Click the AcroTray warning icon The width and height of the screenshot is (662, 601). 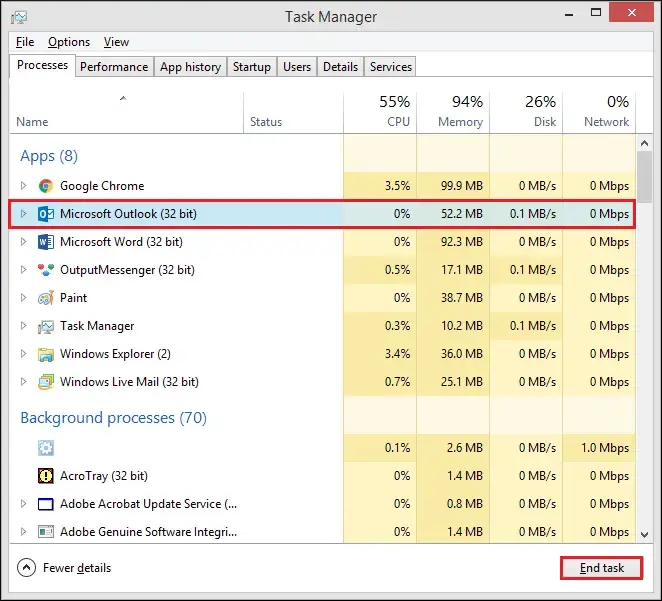click(46, 476)
